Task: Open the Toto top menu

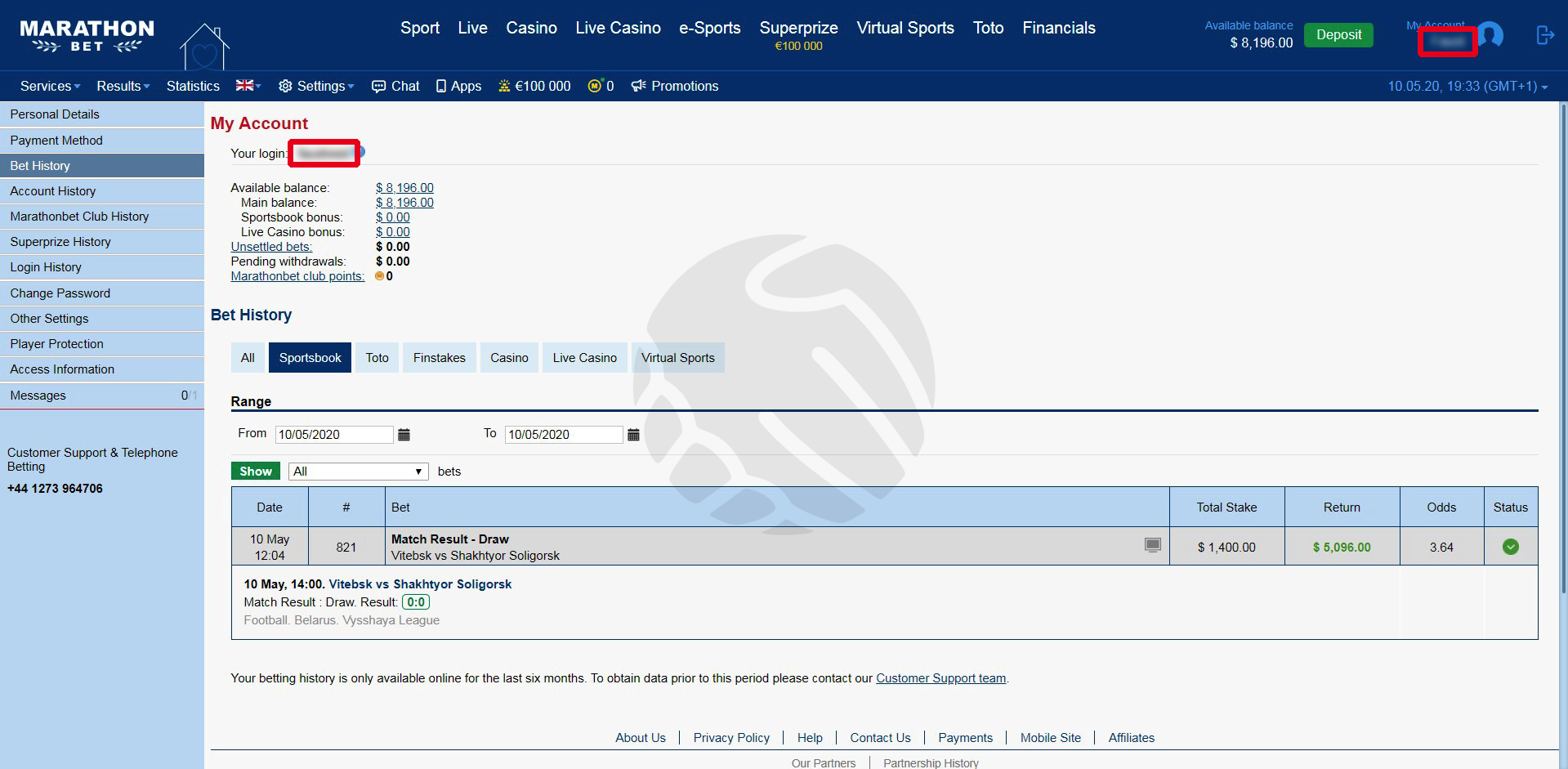Action: point(988,28)
